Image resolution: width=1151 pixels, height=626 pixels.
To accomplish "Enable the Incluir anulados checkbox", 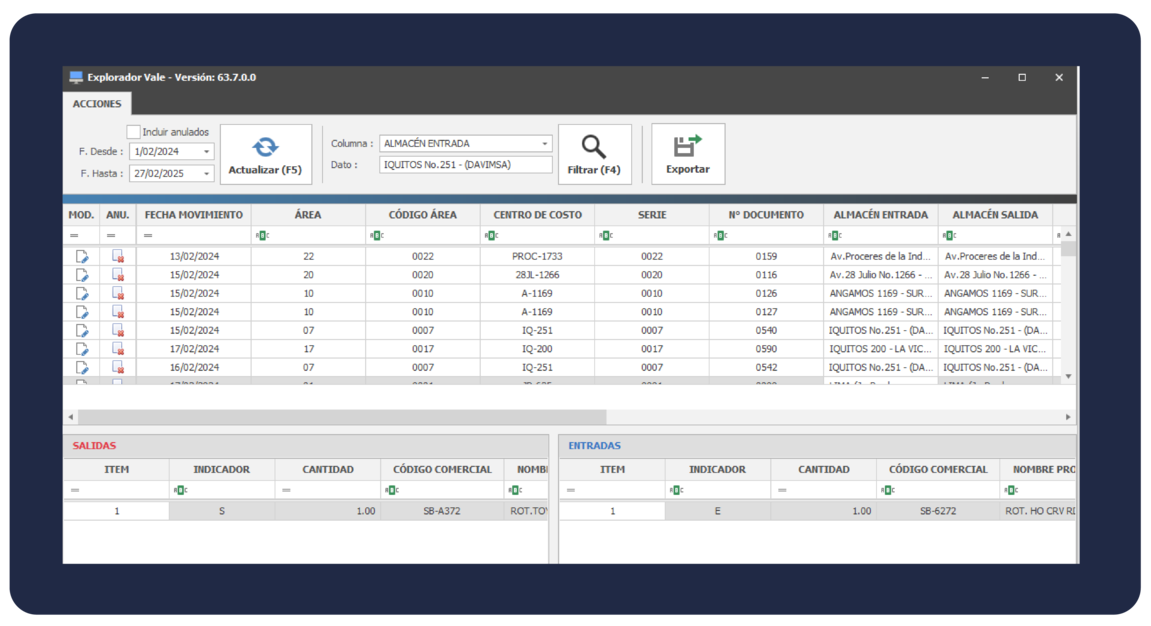I will click(134, 132).
